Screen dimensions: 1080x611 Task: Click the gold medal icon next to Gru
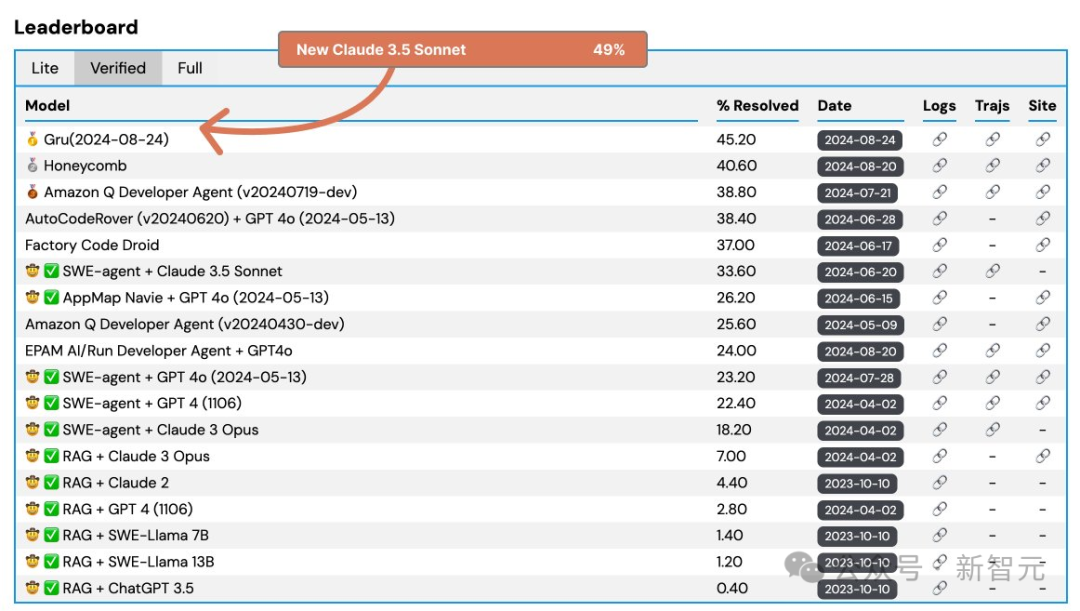[x=32, y=139]
